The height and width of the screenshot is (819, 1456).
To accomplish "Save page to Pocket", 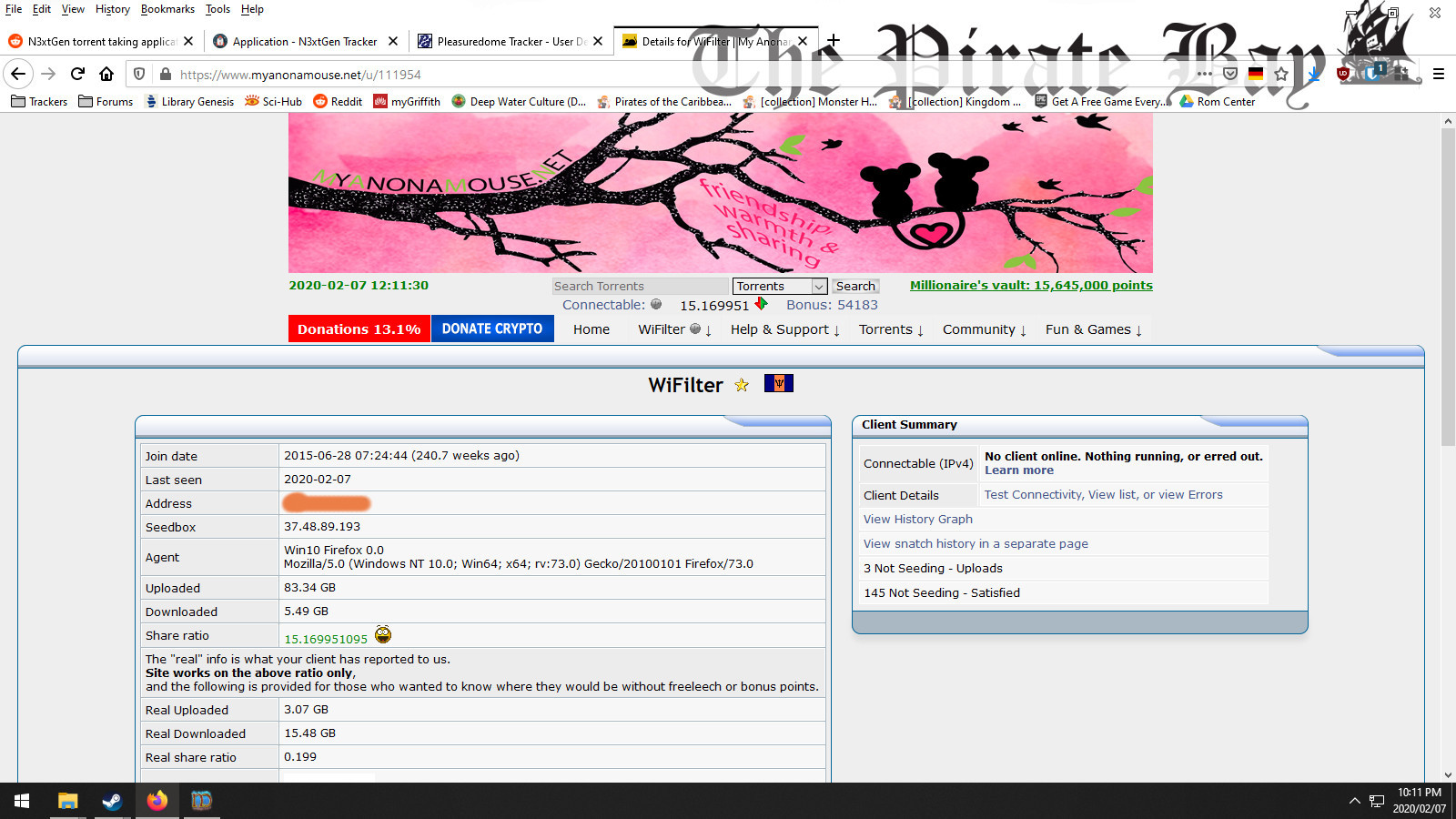I will click(x=1229, y=74).
